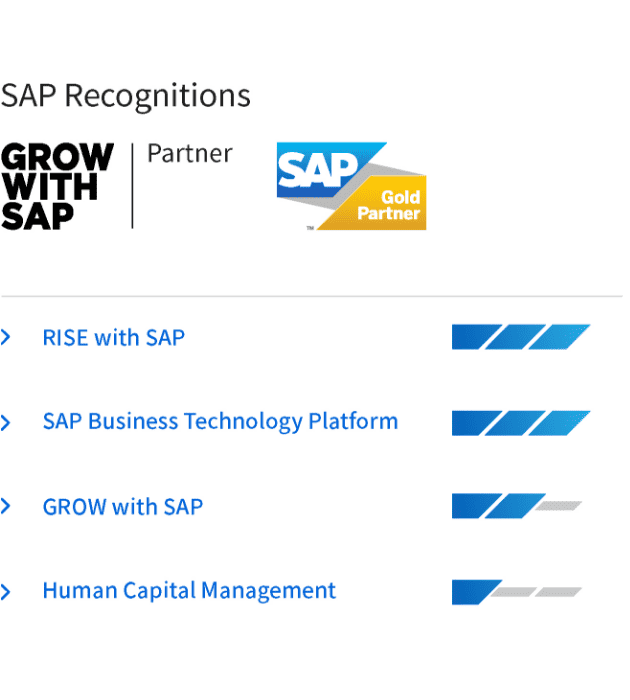Click gray unfilled segment of GROW with SAP bar
This screenshot has height=700, width=630.
(558, 506)
